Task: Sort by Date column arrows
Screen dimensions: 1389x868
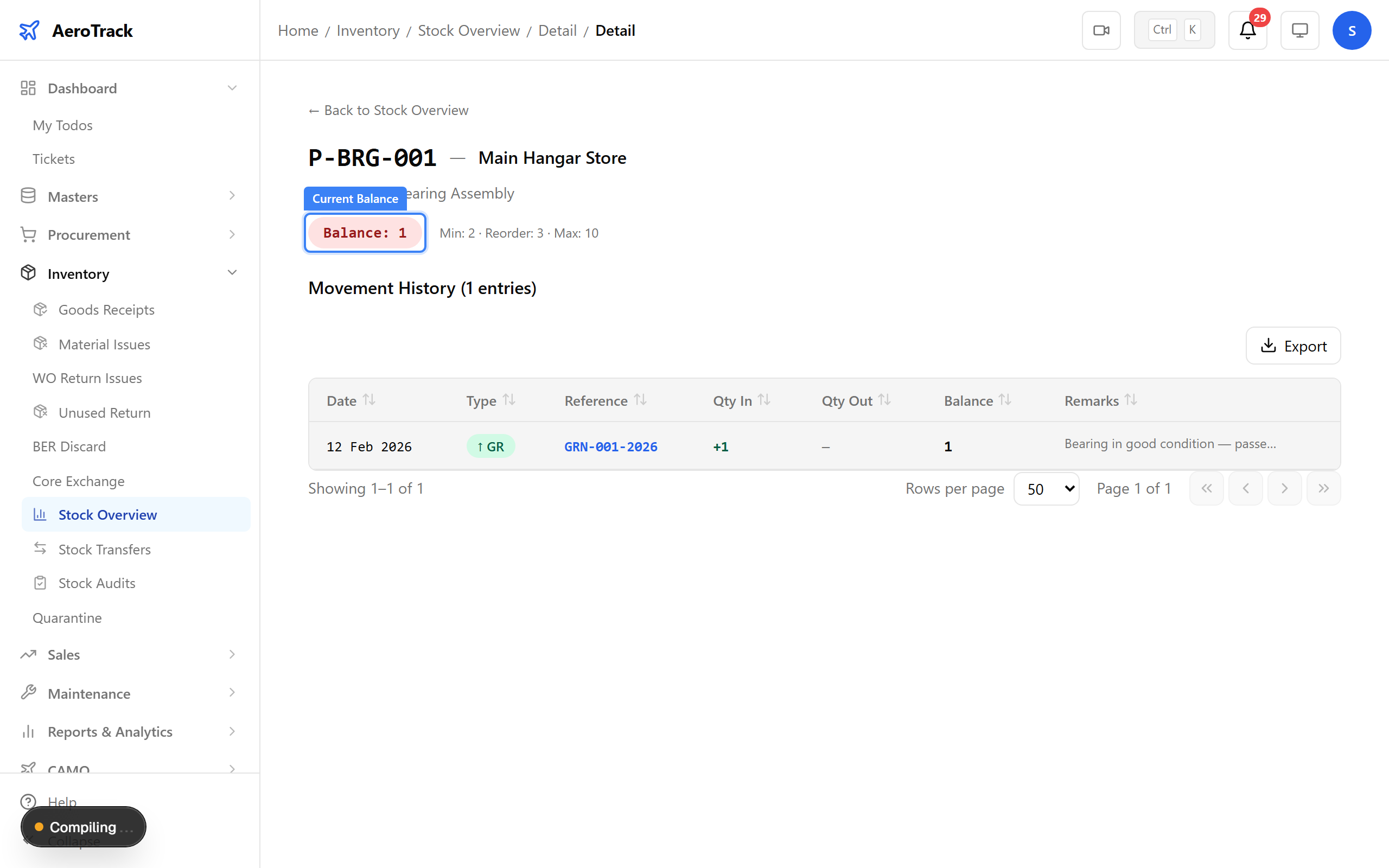Action: click(x=369, y=400)
